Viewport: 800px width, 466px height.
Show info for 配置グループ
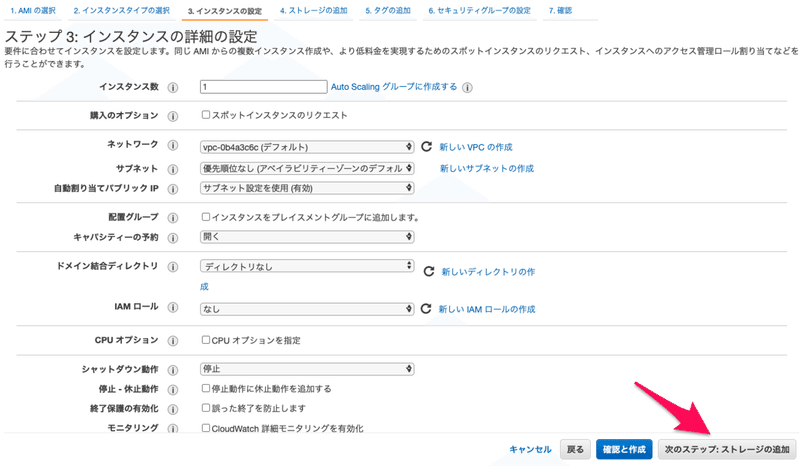(173, 218)
